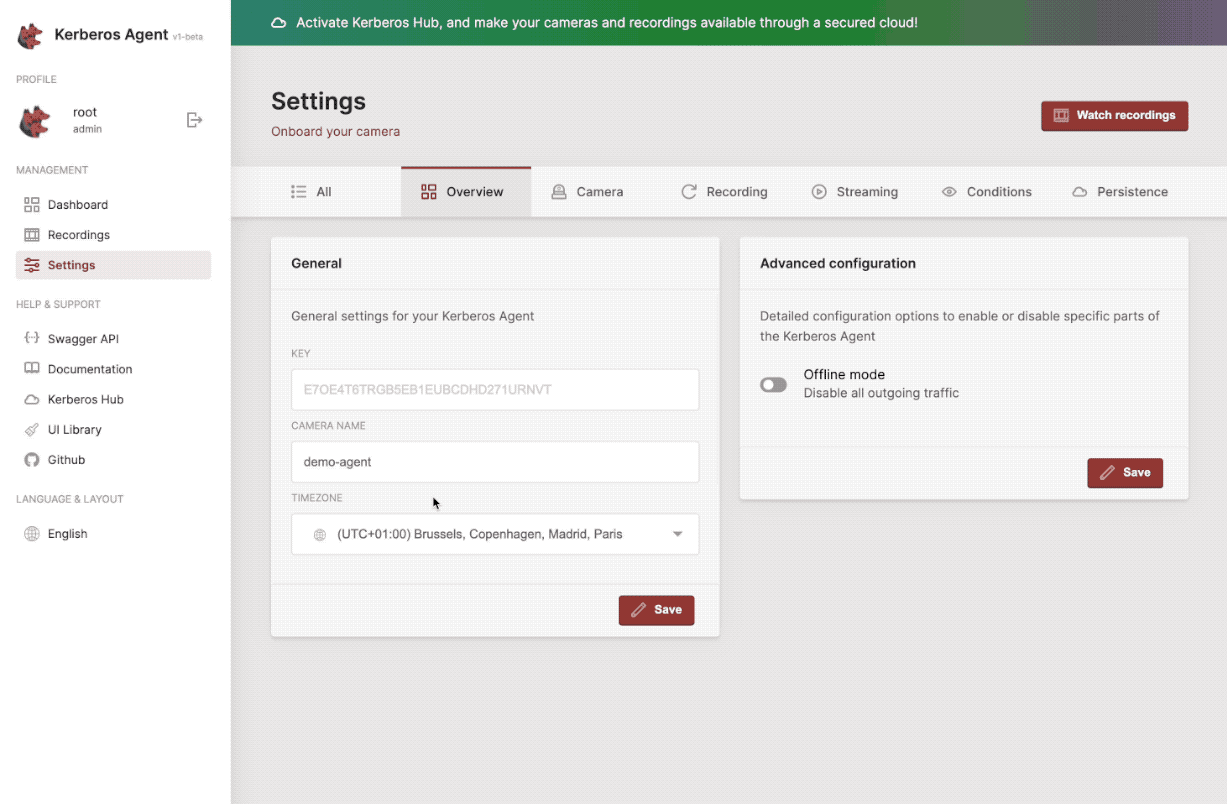Save the General settings

click(656, 610)
